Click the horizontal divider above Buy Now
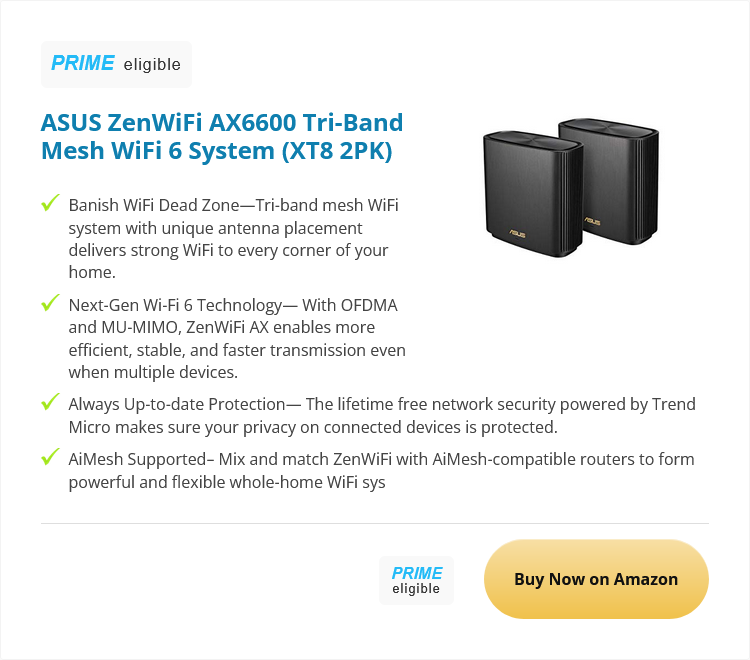750x660 pixels. (375, 523)
